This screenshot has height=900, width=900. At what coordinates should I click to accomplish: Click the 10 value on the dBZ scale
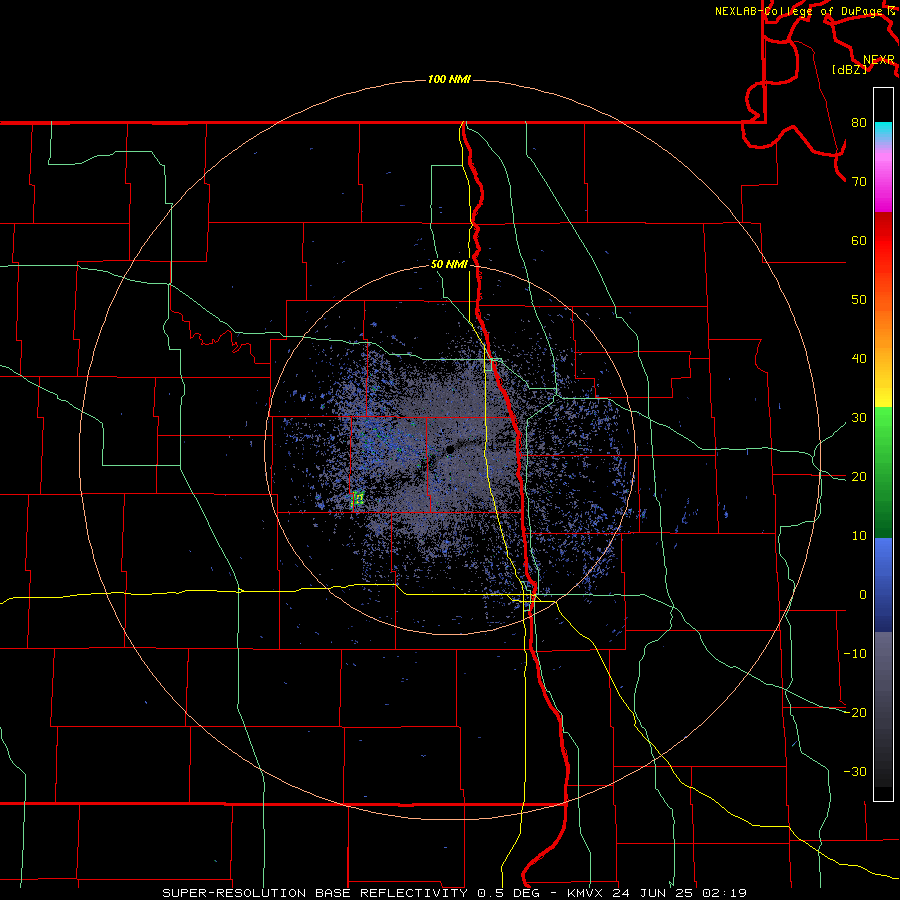pyautogui.click(x=859, y=536)
